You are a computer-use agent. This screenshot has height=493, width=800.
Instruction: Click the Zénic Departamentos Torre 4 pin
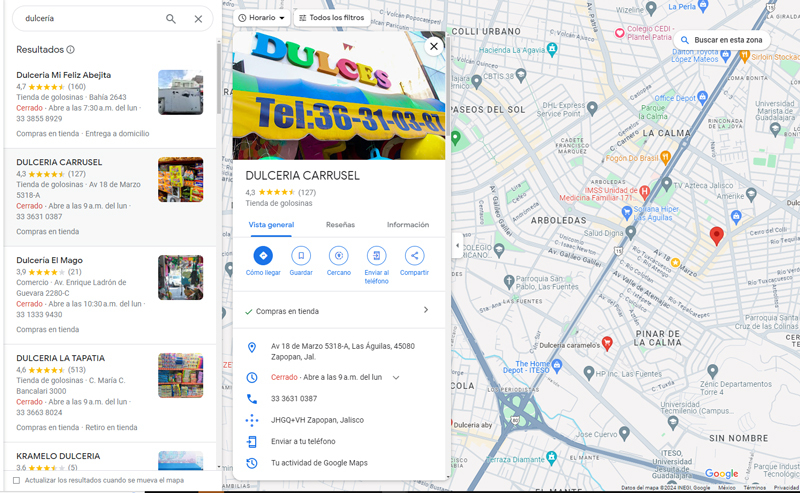tap(713, 371)
